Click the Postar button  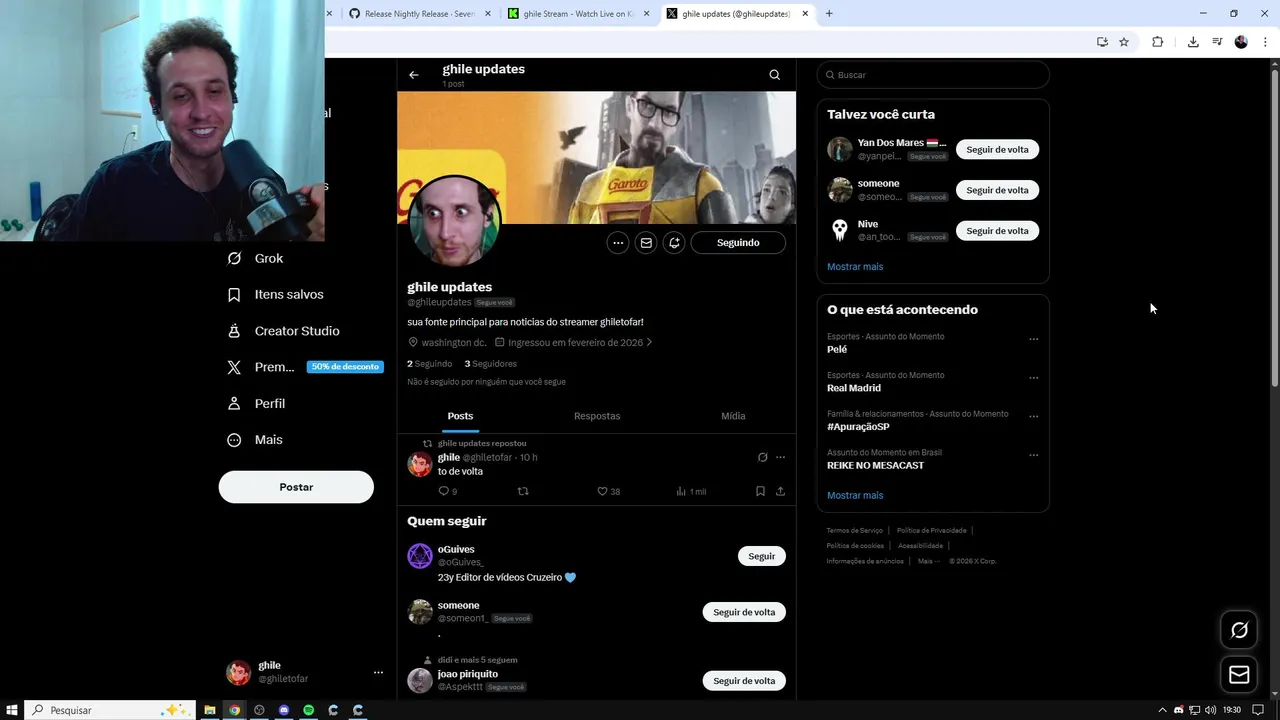pos(296,487)
